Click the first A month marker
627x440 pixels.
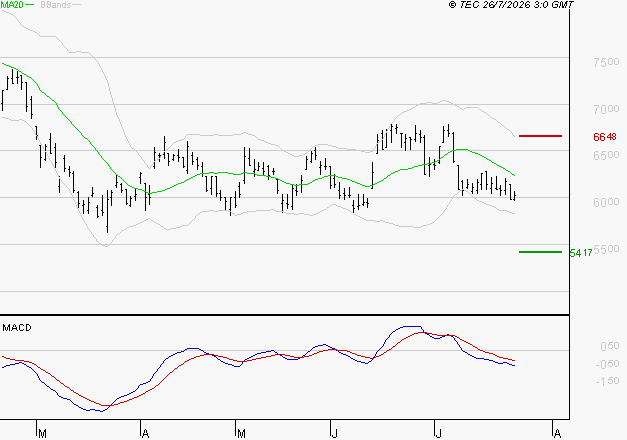coord(146,433)
